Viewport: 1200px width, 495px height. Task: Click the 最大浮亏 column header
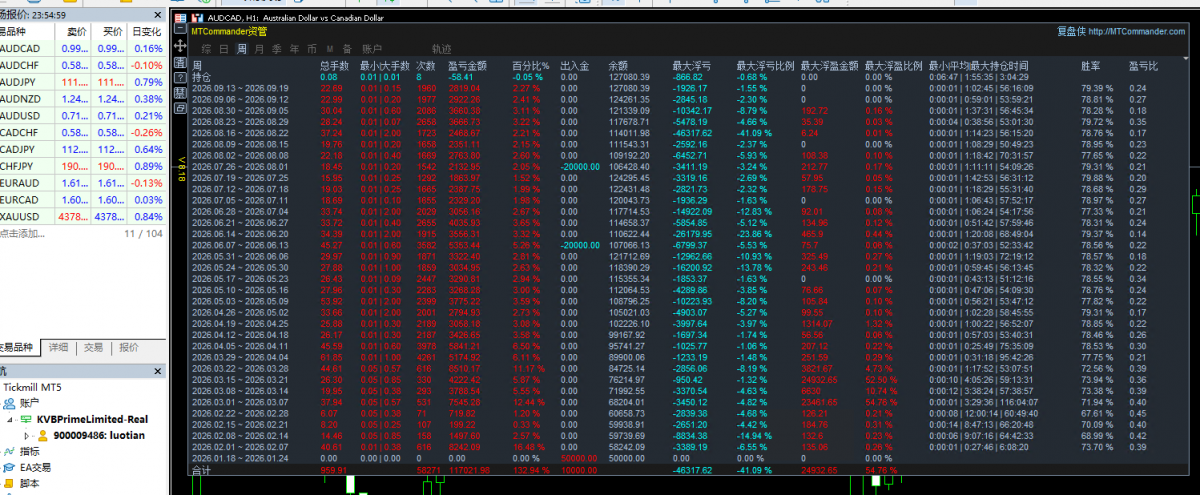point(692,66)
